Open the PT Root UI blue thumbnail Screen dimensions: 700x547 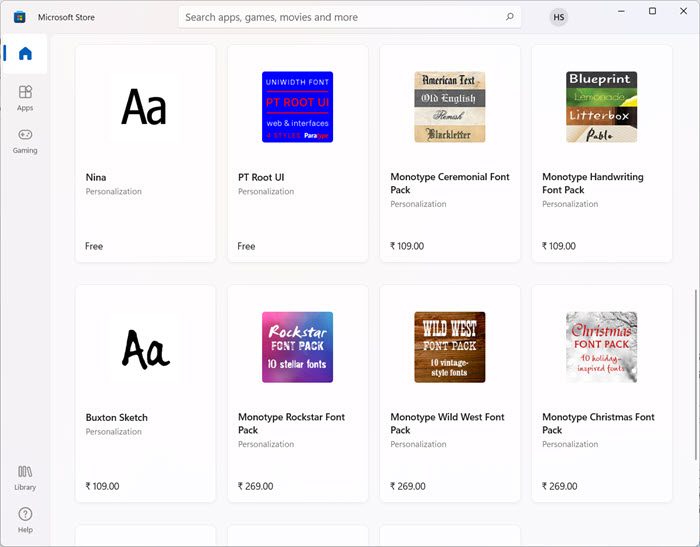[297, 107]
